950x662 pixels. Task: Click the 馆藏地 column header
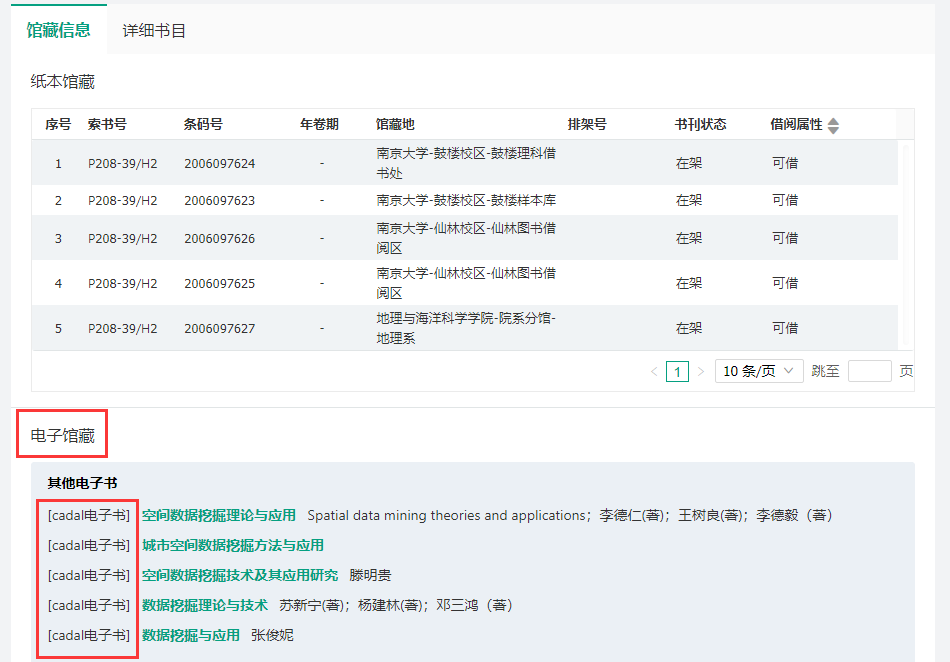tap(394, 125)
